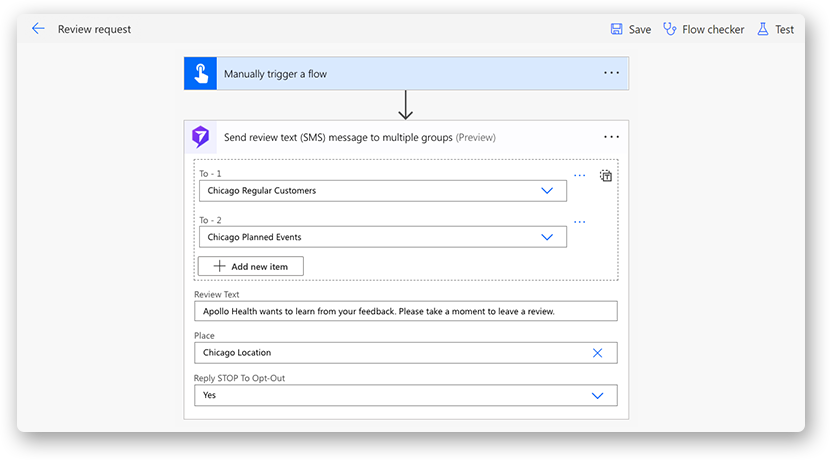The image size is (830, 460).
Task: Click the Flow checker button label
Action: pos(713,30)
